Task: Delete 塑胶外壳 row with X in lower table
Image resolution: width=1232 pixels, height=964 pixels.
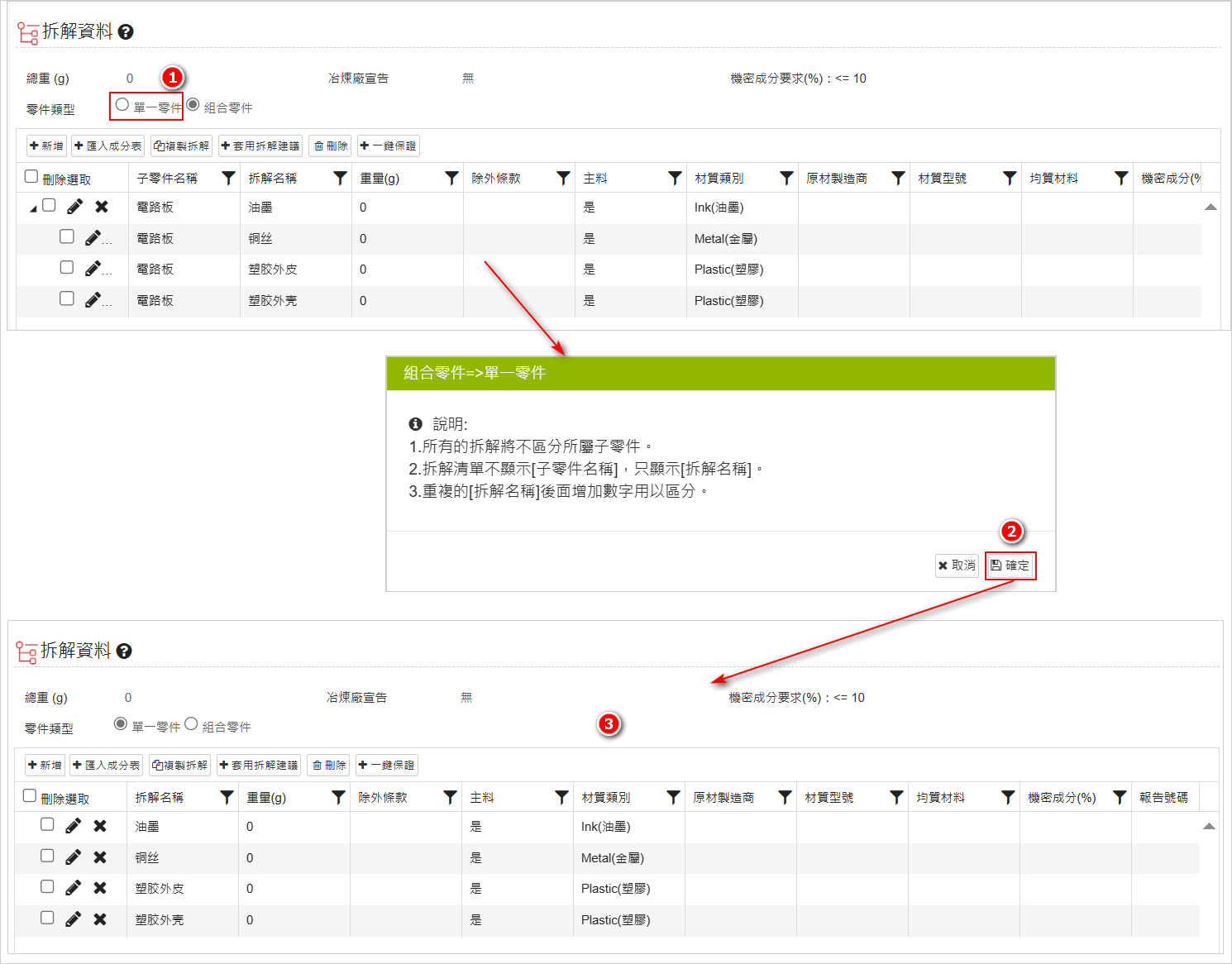Action: tap(100, 919)
